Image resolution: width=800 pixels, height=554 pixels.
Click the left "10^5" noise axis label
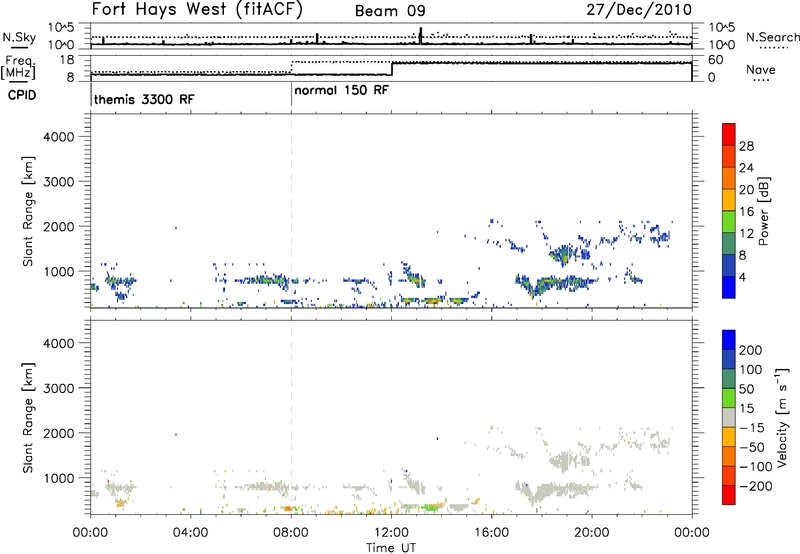coord(61,28)
